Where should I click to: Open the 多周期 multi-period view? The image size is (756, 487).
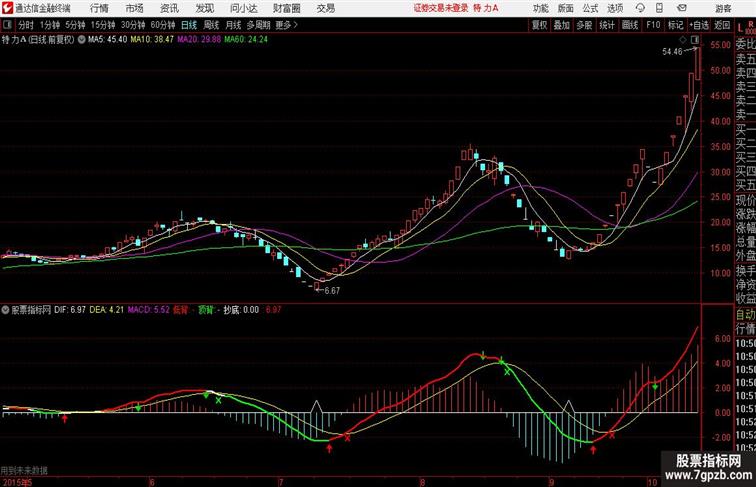tap(258, 25)
